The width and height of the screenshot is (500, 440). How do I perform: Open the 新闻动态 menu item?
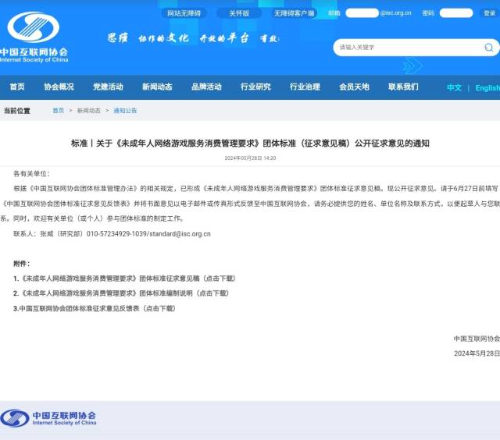click(157, 87)
